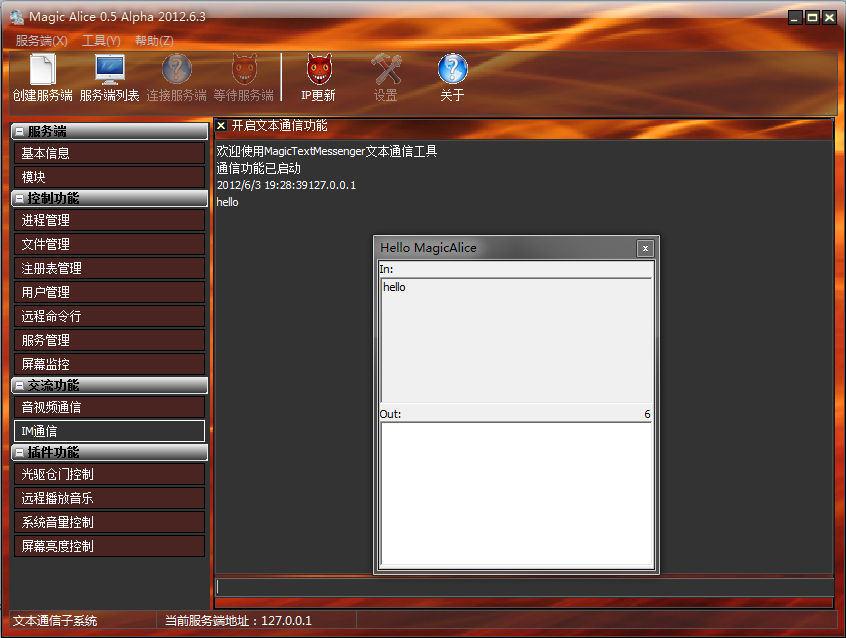Click the 通信功能已启动 log line

tap(258, 168)
